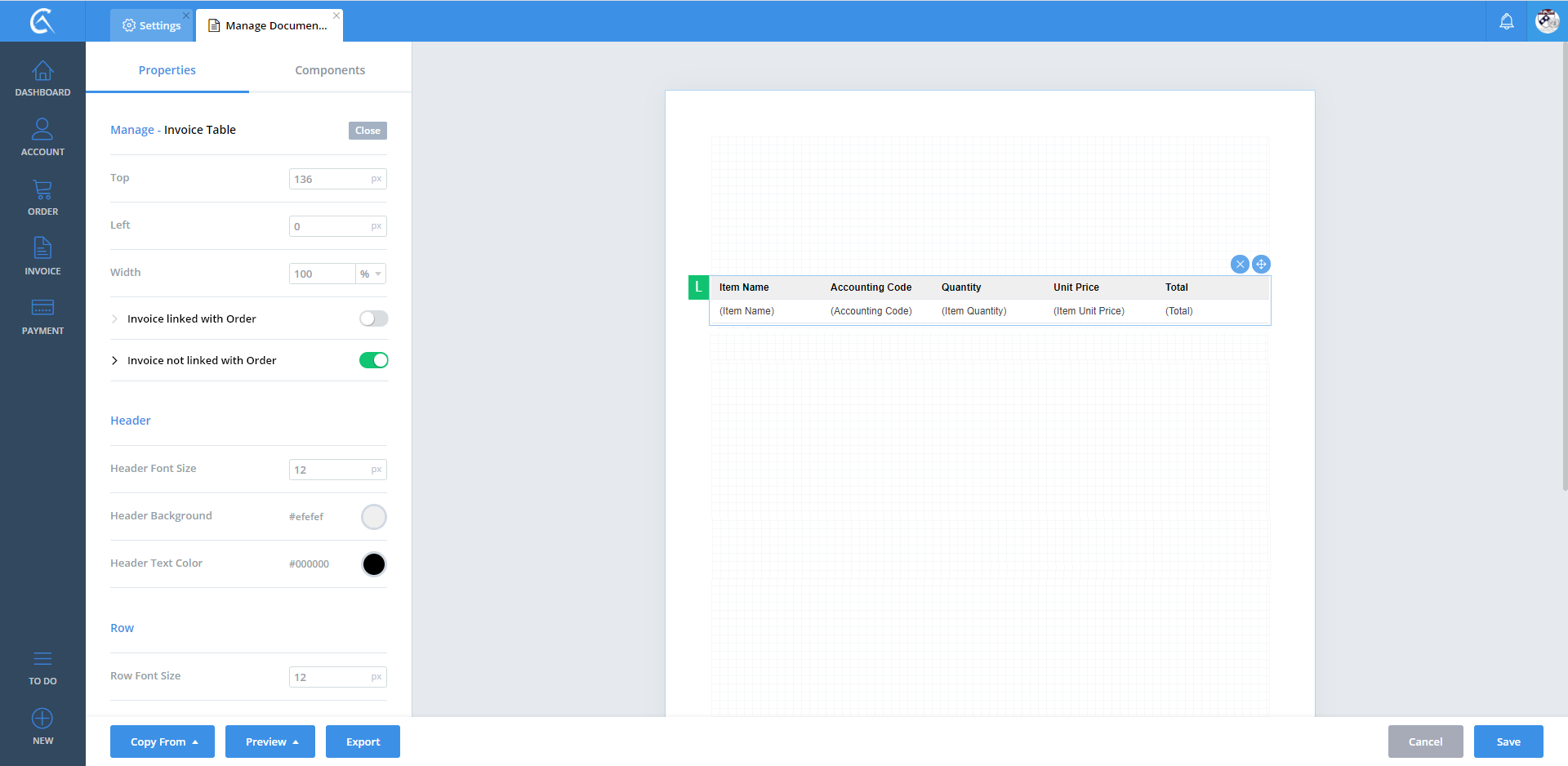
Task: Pick the black Header Text Color swatch
Action: 373,564
